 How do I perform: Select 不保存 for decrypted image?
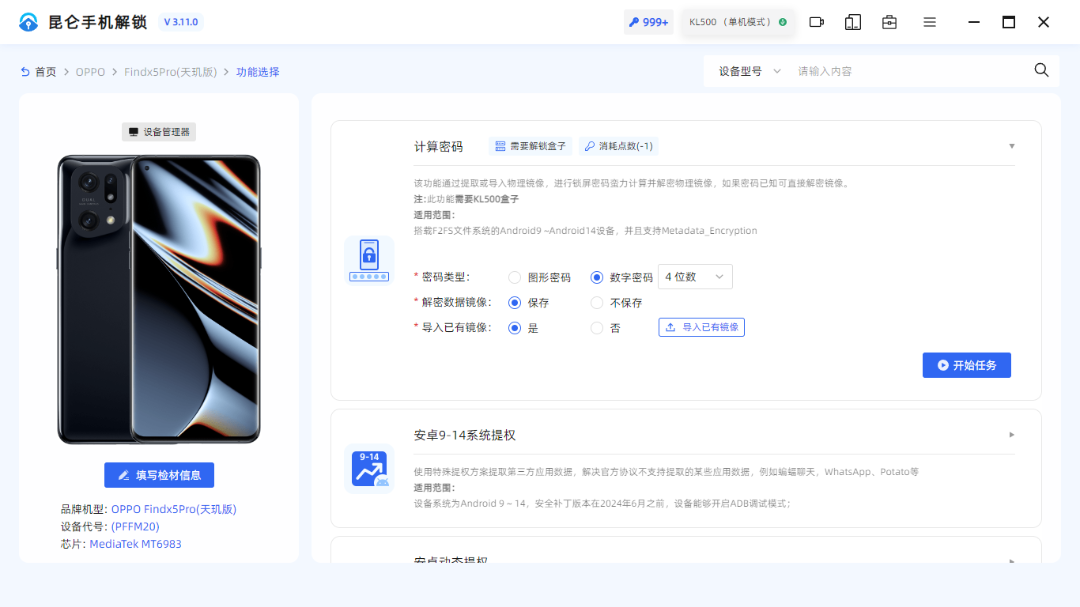597,302
